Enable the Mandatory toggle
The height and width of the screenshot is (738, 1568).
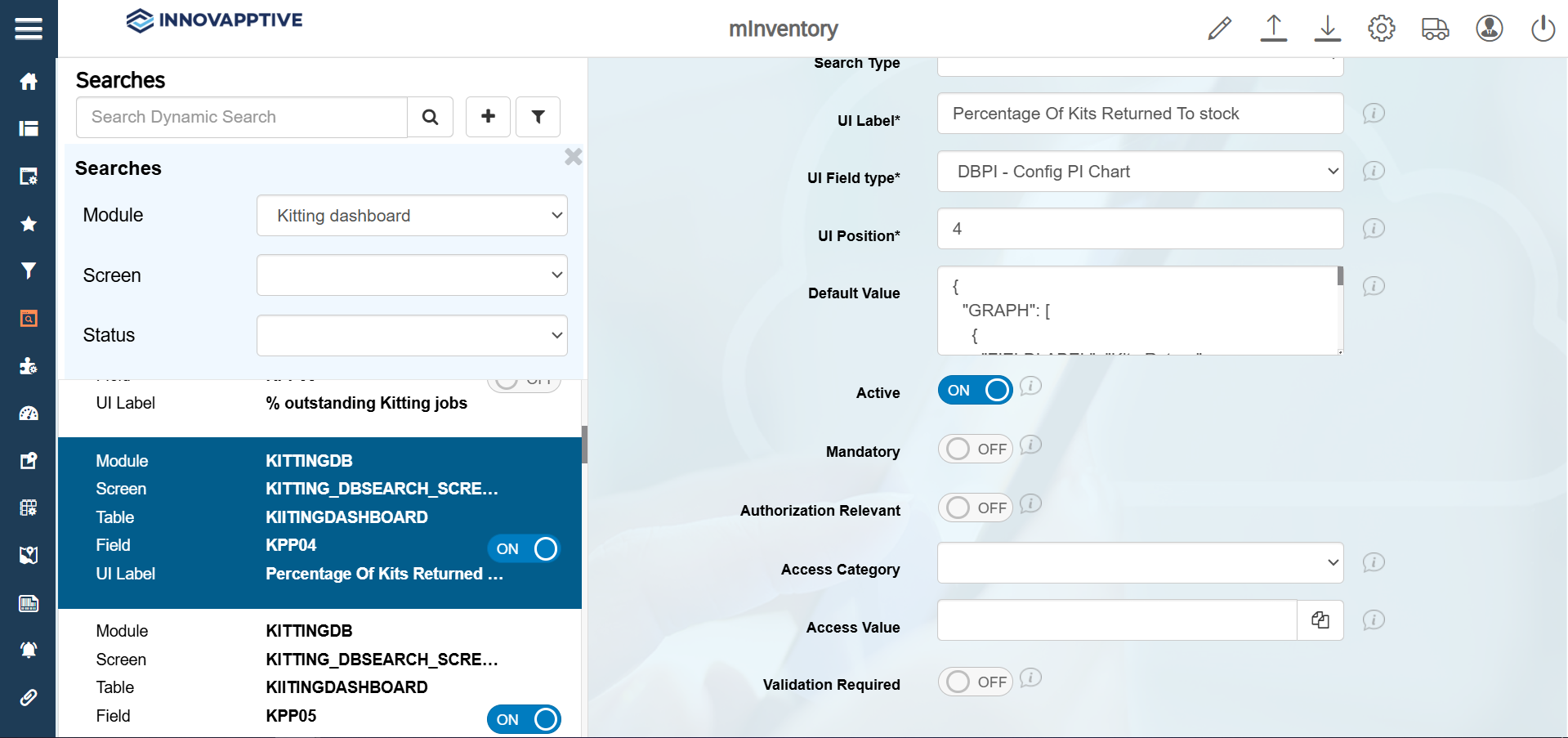975,450
